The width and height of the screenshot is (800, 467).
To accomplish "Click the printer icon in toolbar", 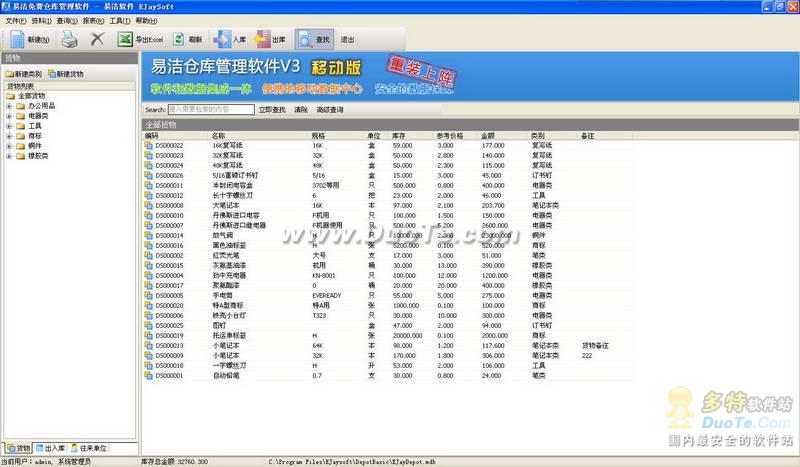I will point(69,40).
